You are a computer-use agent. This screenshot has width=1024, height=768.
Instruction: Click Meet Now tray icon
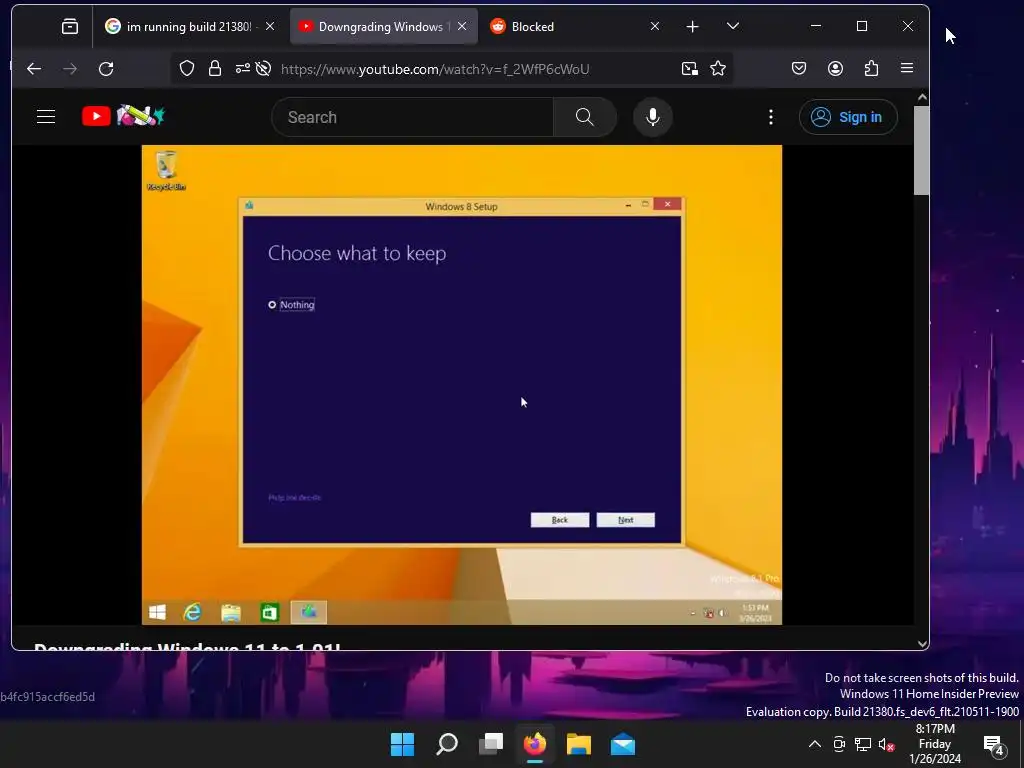point(839,744)
